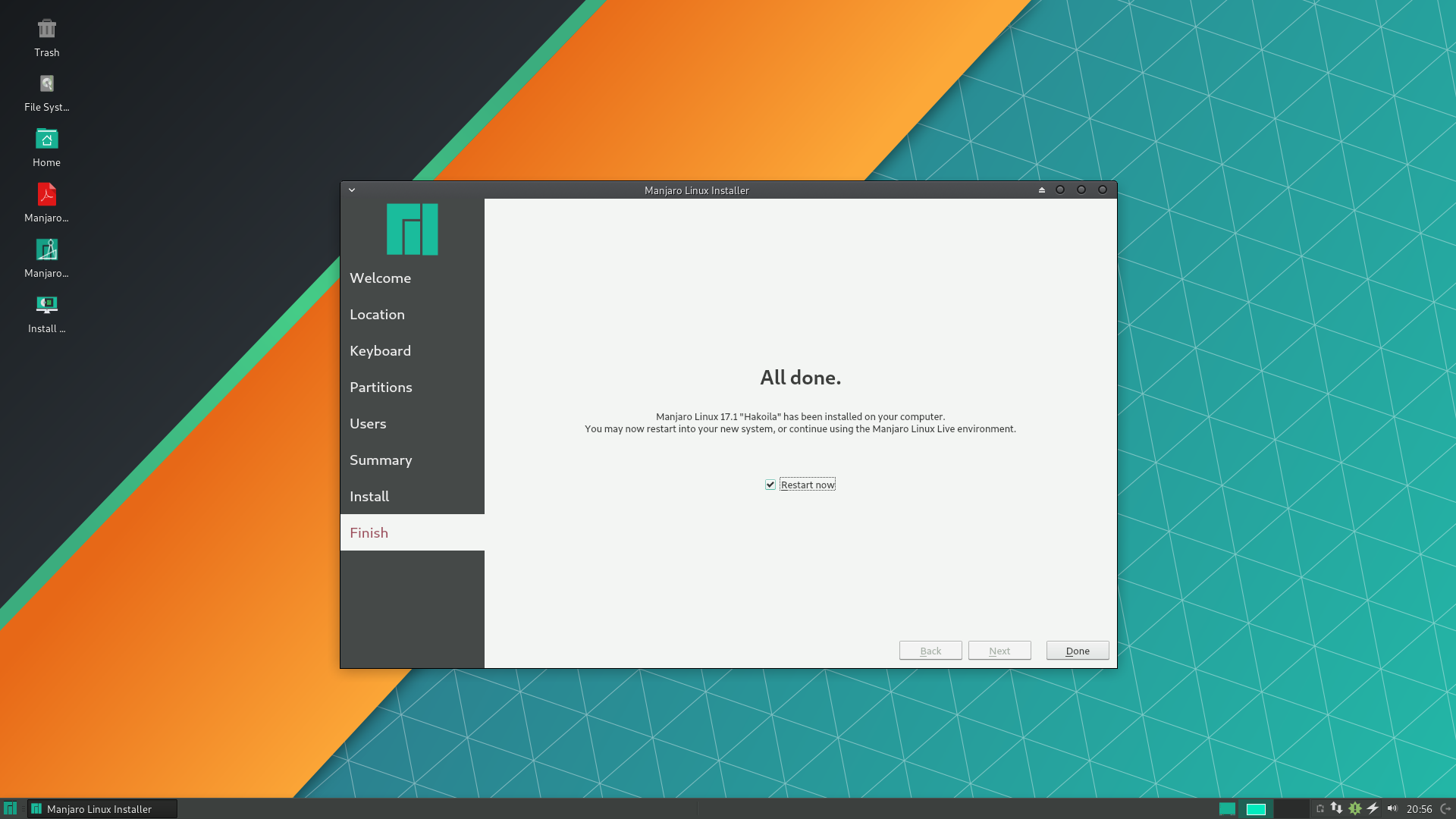Minimize the installer window
Screen dimensions: 1456x819
coord(1060,190)
